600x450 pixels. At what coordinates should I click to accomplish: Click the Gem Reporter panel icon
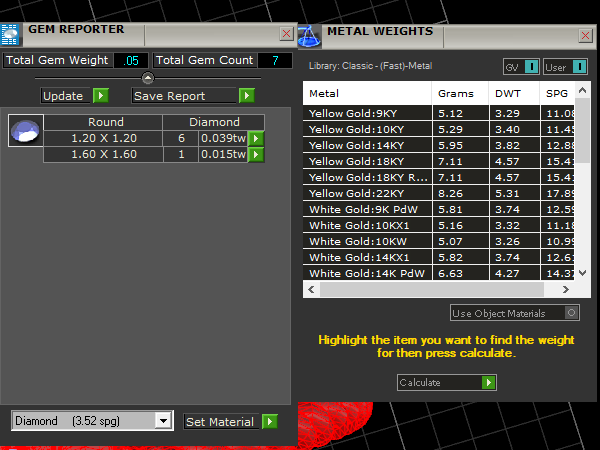[x=11, y=34]
